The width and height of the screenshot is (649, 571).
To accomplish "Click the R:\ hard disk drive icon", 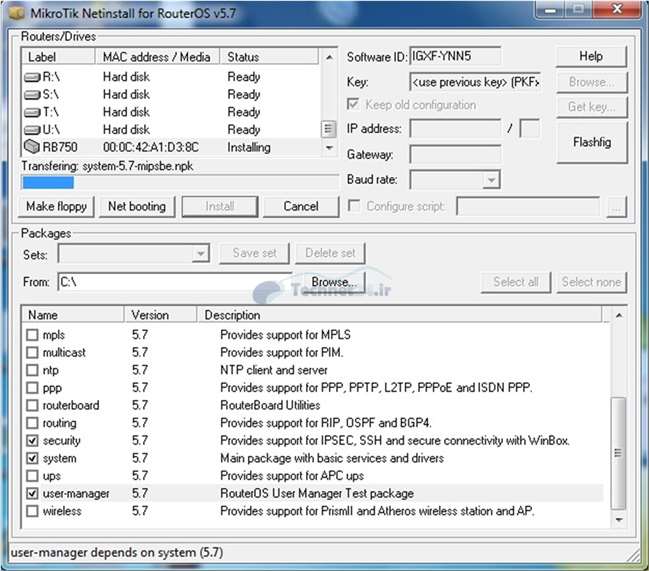I will (32, 77).
